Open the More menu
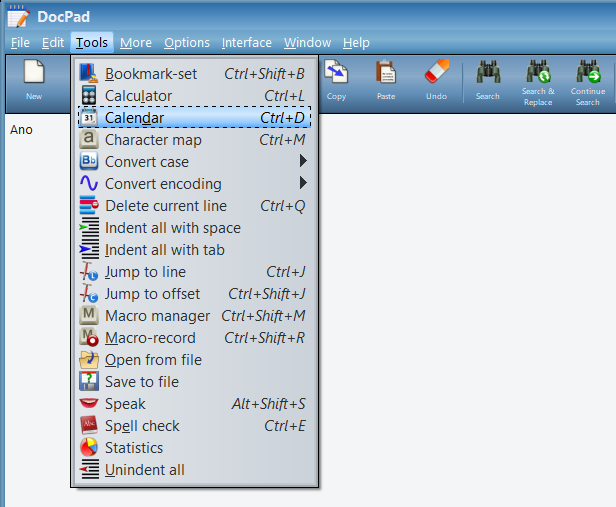 136,42
